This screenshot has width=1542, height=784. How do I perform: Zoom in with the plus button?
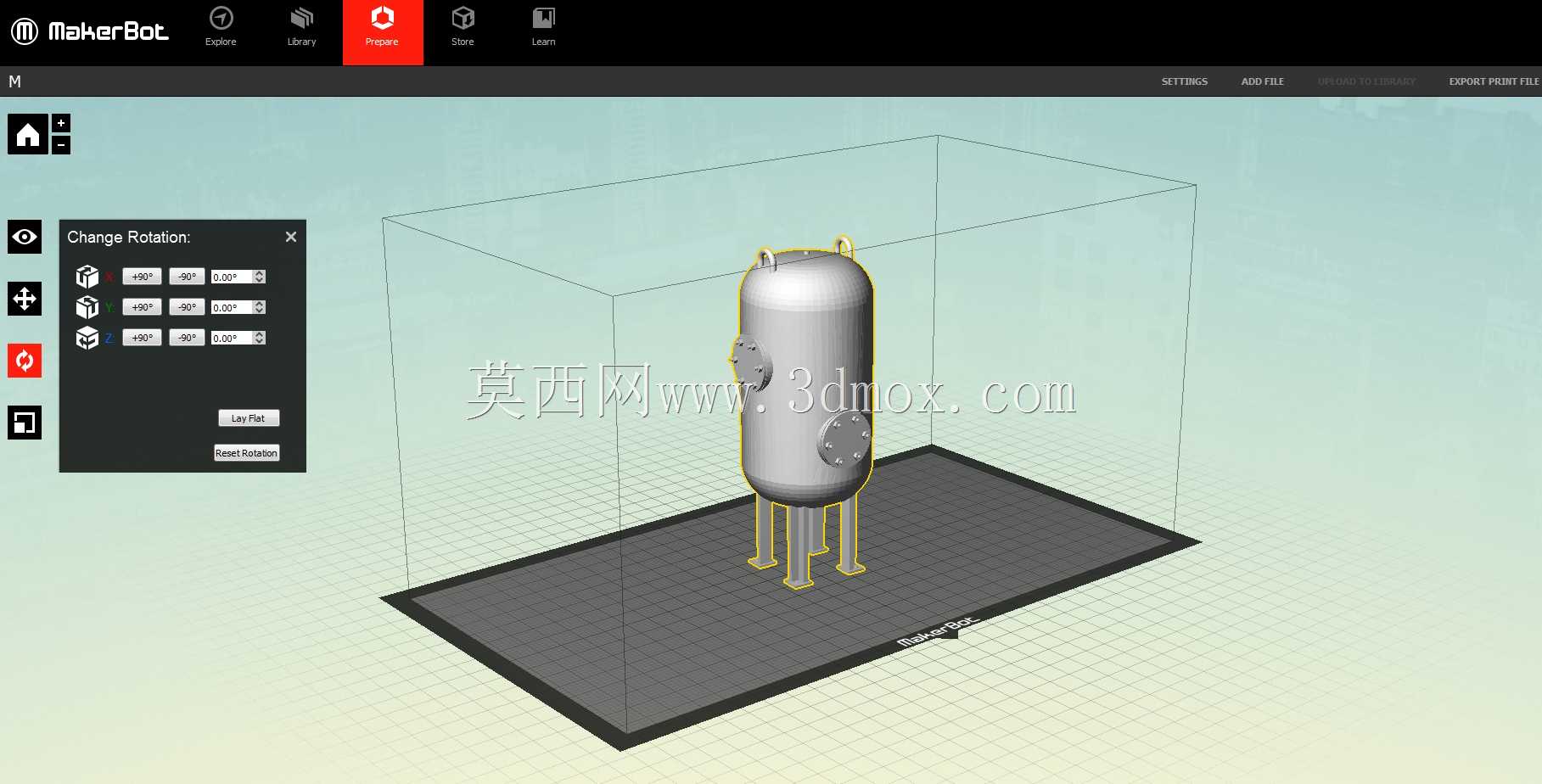click(x=61, y=123)
